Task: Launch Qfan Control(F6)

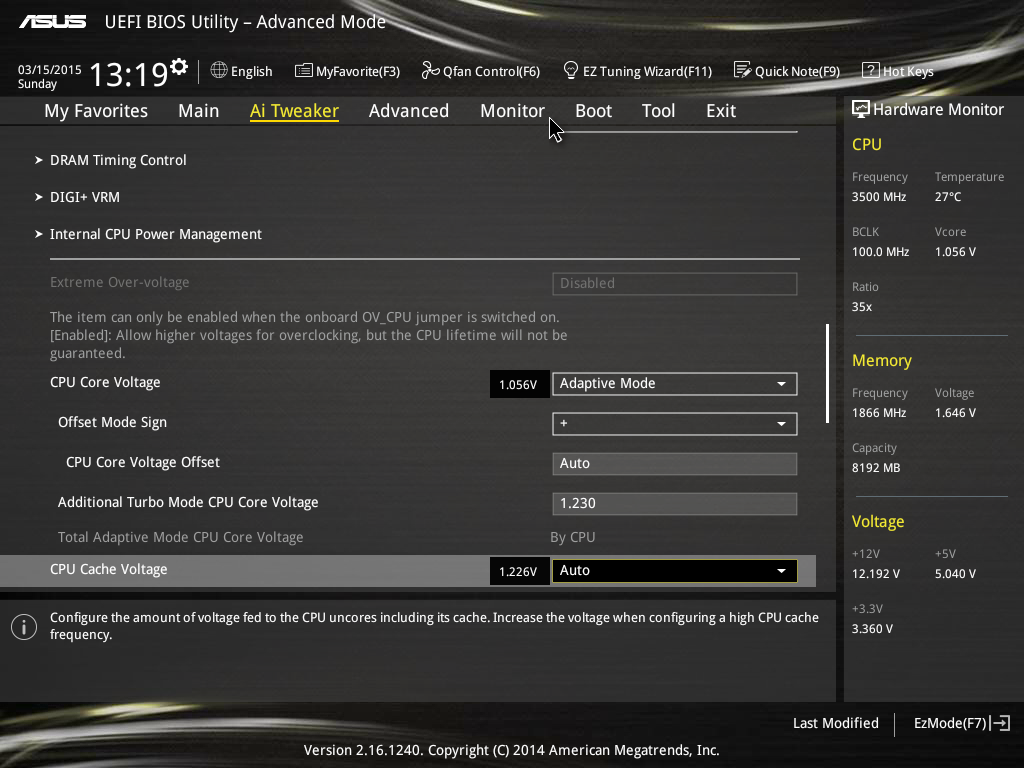Action: (x=491, y=71)
